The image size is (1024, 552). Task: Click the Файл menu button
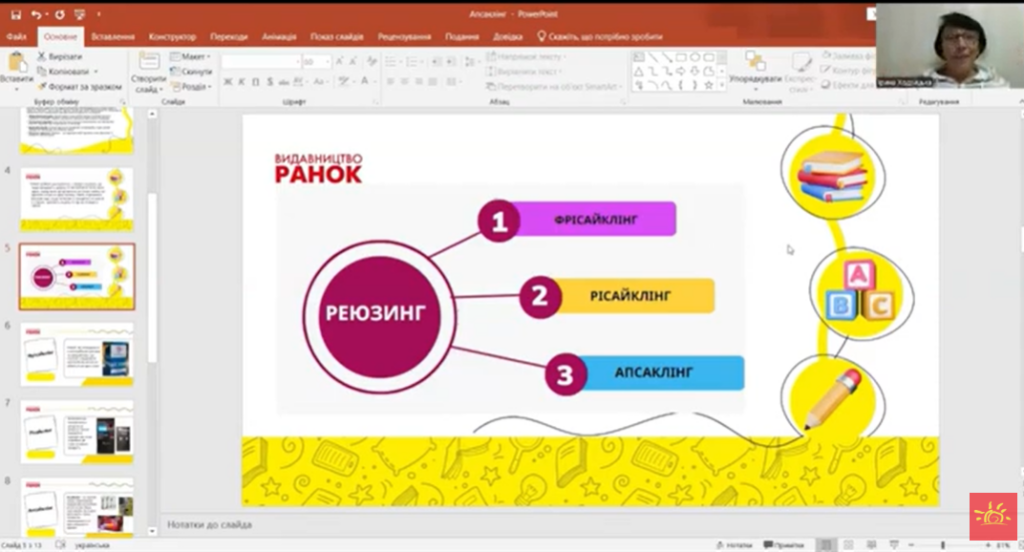pyautogui.click(x=16, y=36)
